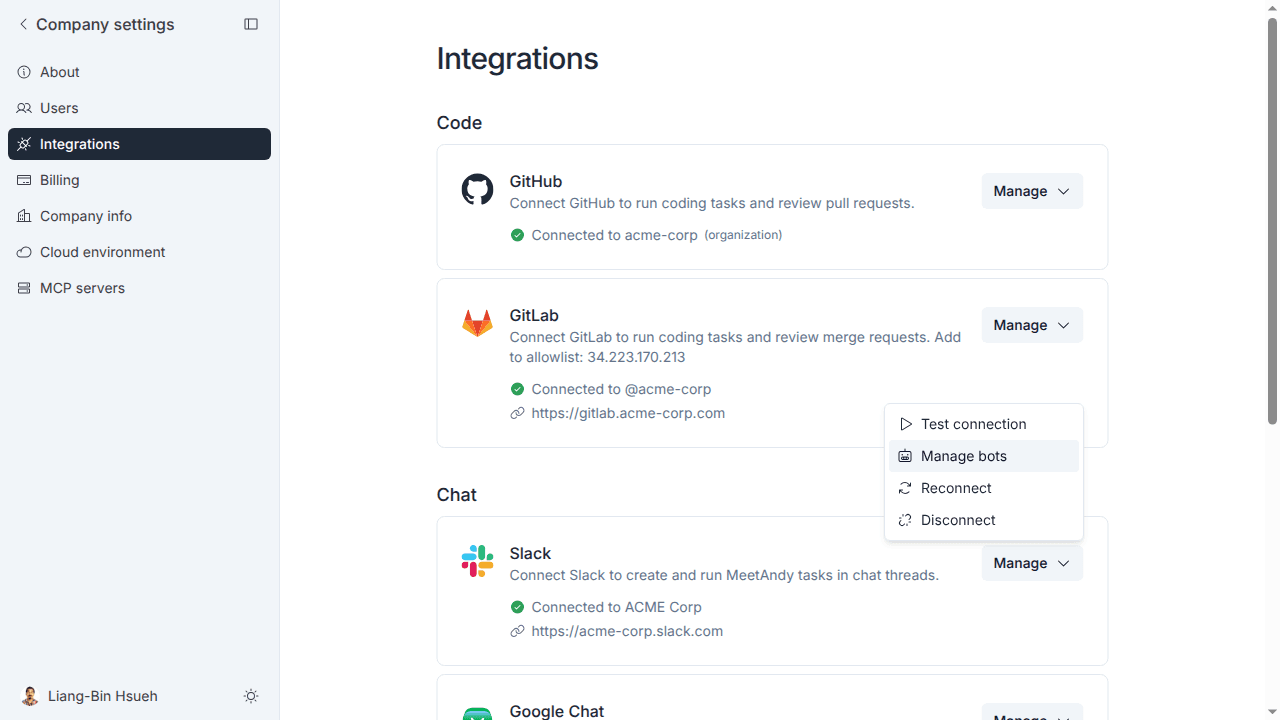This screenshot has width=1280, height=720.
Task: Click the Users people icon
Action: [x=24, y=108]
